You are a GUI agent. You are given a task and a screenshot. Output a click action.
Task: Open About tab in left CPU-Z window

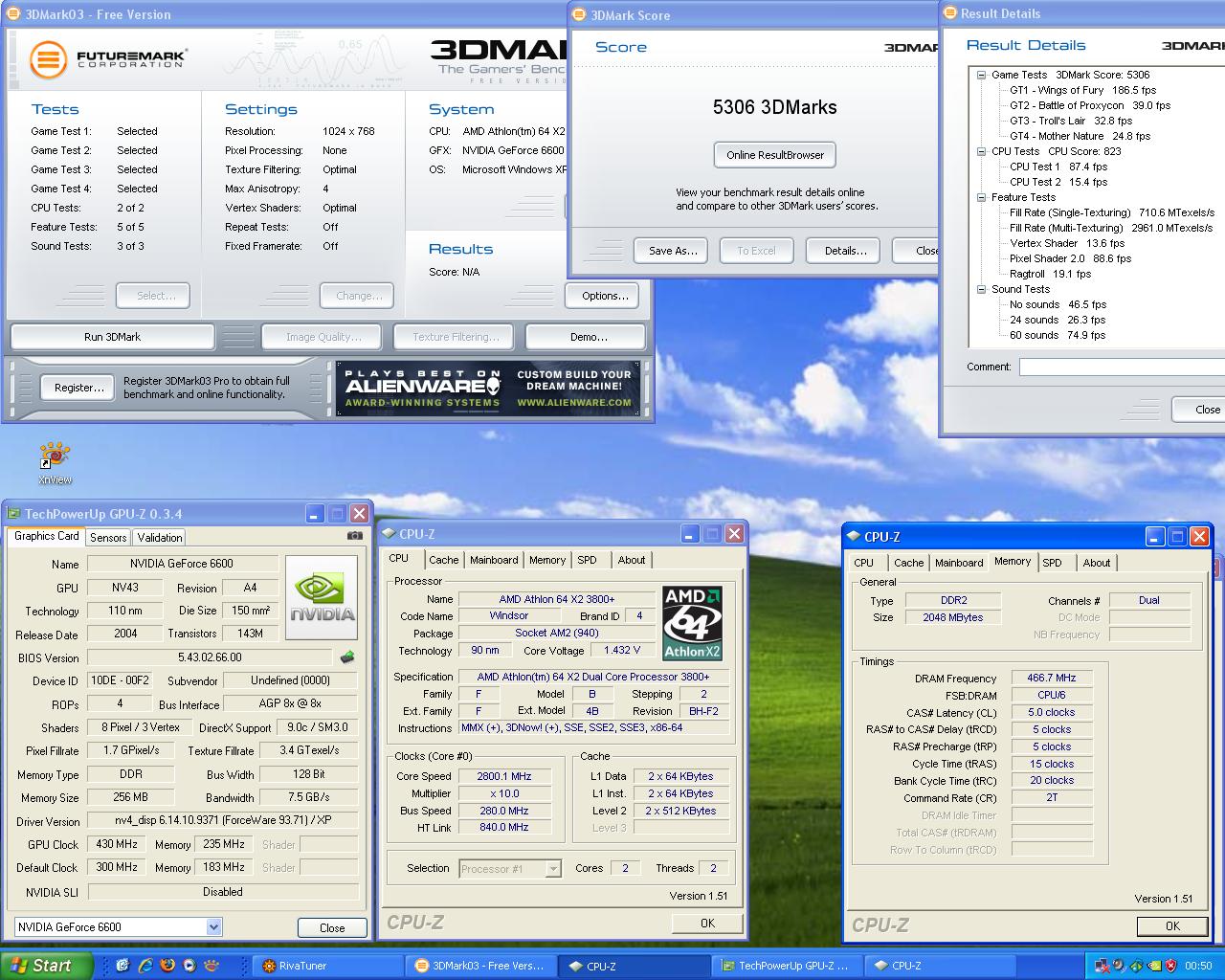631,560
